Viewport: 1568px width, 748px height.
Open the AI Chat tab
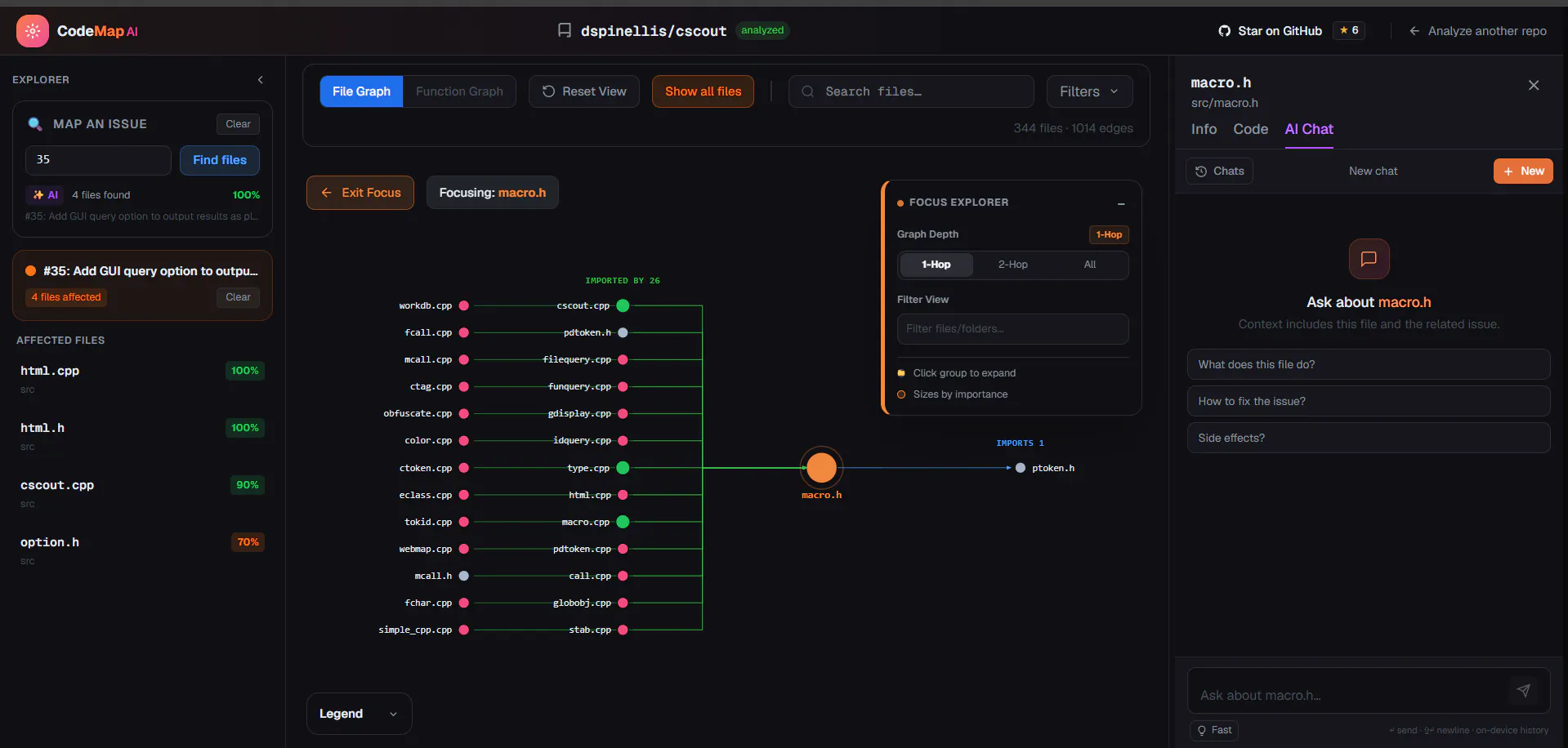click(1309, 129)
